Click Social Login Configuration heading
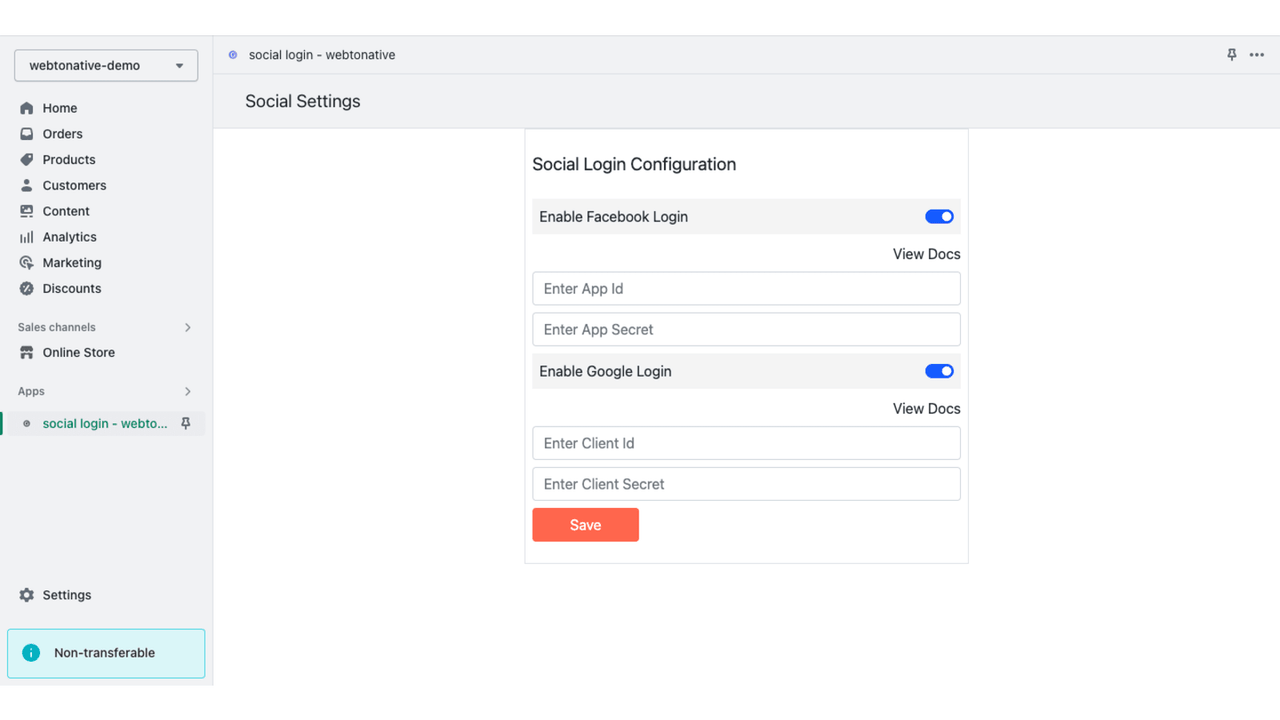This screenshot has width=1280, height=720. 634,165
